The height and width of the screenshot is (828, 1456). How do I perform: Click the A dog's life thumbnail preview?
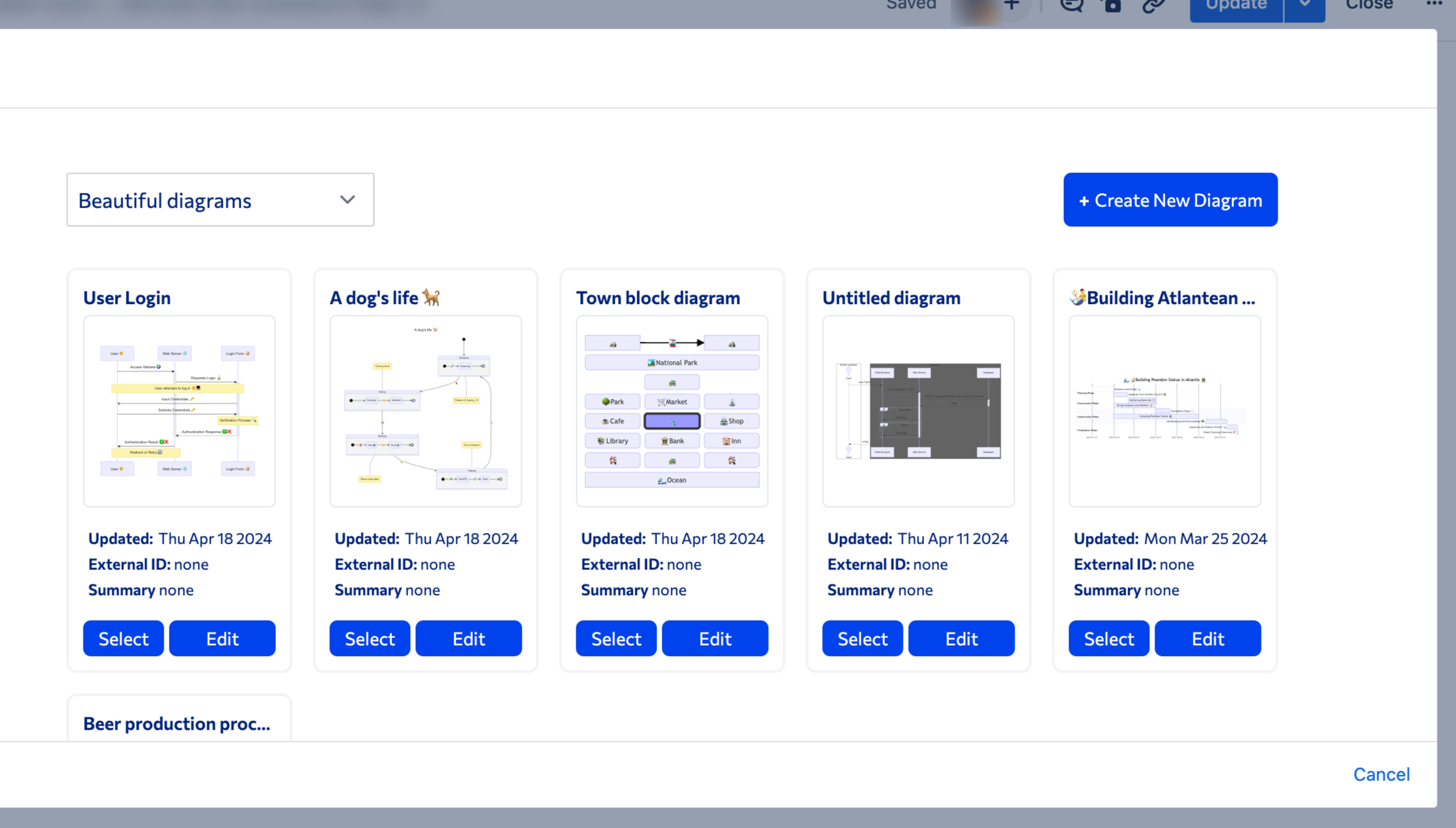click(425, 410)
